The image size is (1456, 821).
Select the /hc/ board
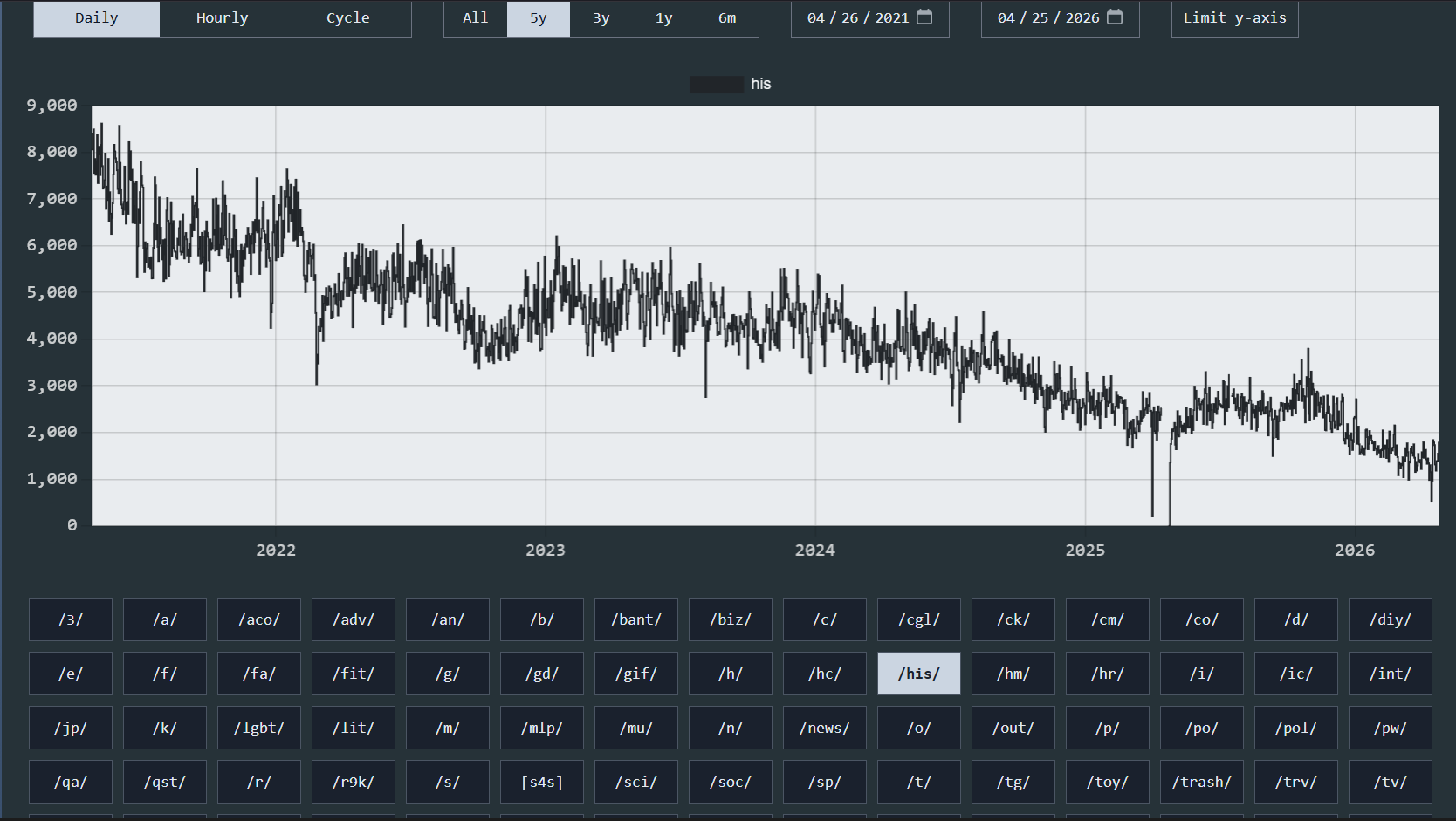coord(825,674)
